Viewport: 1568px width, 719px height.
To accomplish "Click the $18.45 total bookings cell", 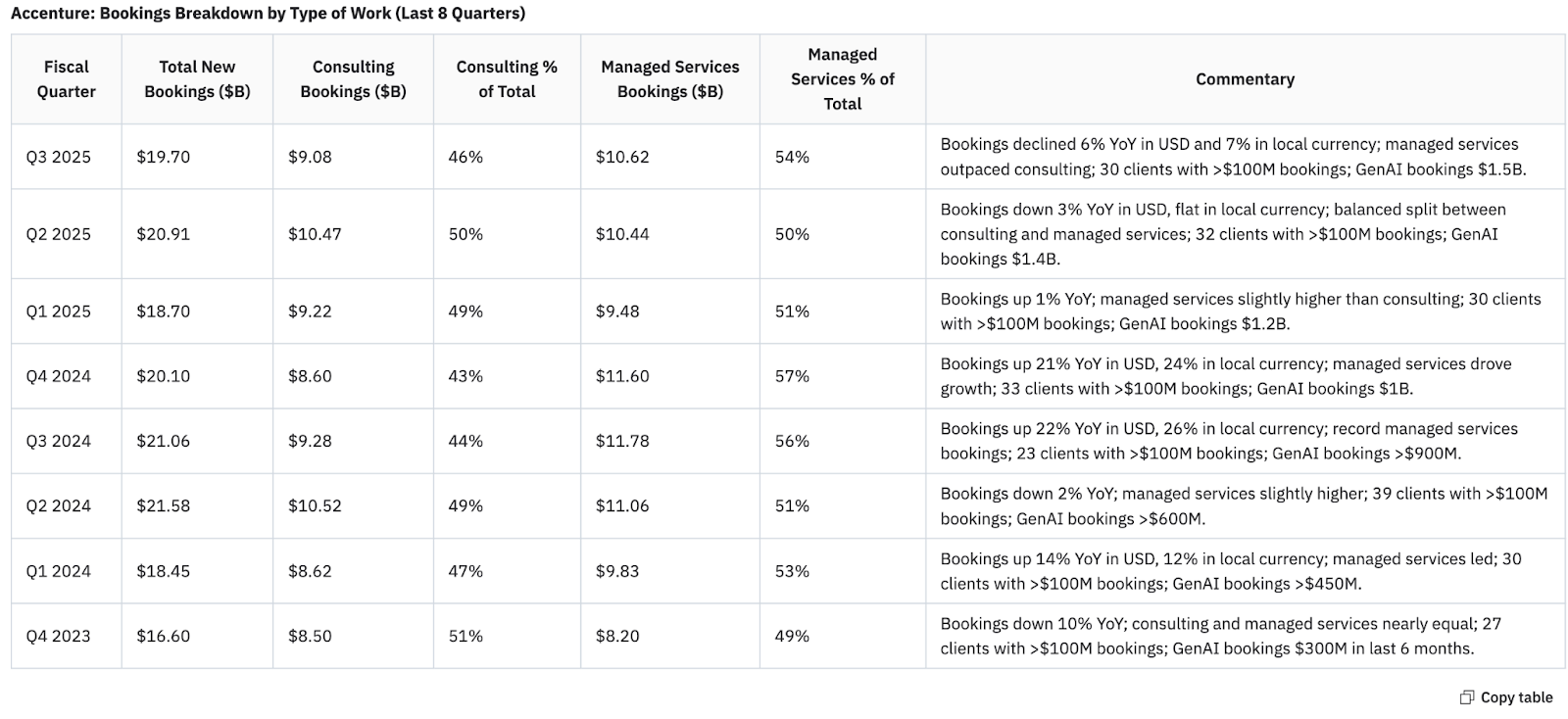I will coord(164,571).
